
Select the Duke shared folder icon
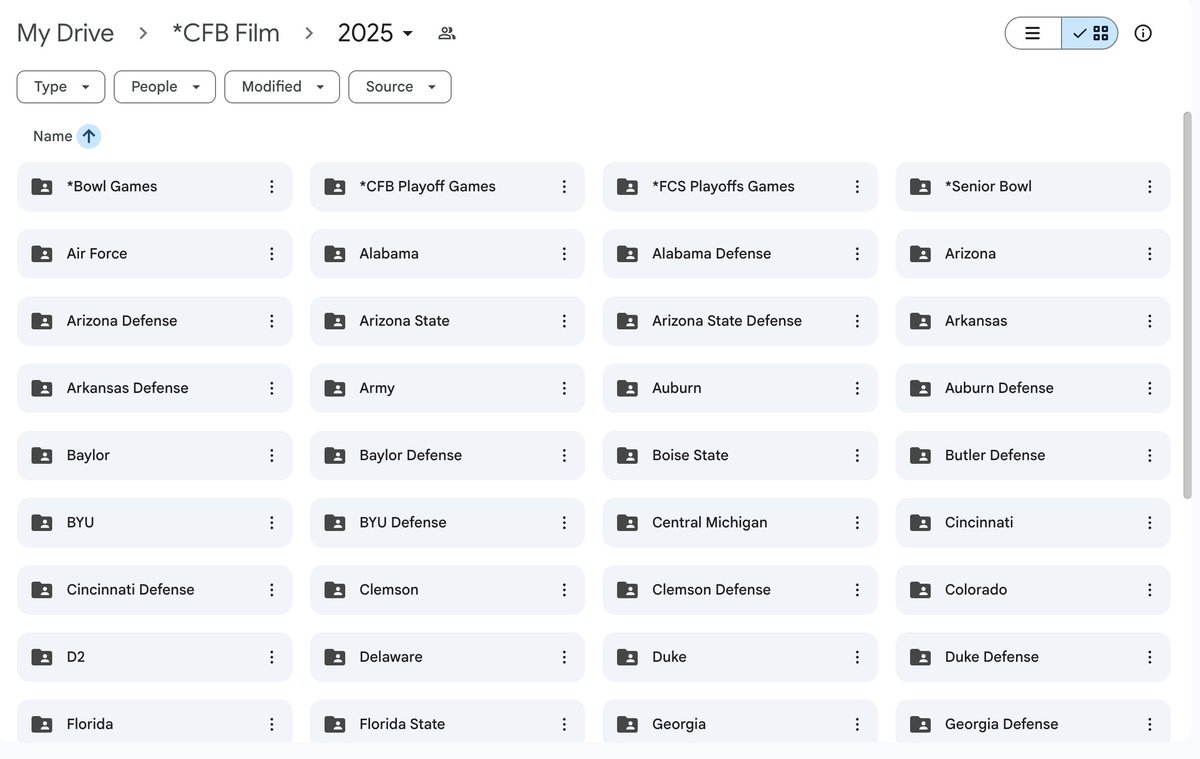coord(627,657)
